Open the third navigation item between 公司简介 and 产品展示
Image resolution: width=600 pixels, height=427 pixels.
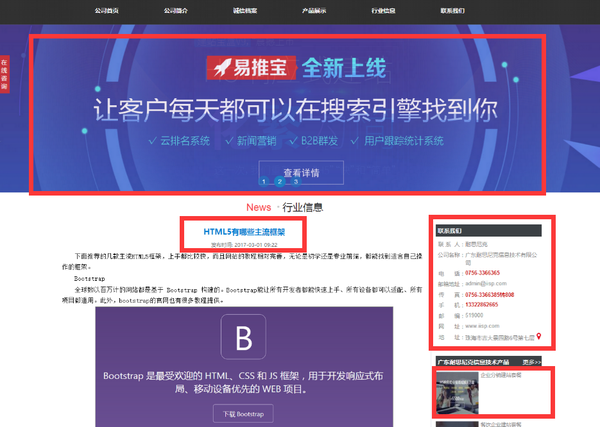[245, 11]
